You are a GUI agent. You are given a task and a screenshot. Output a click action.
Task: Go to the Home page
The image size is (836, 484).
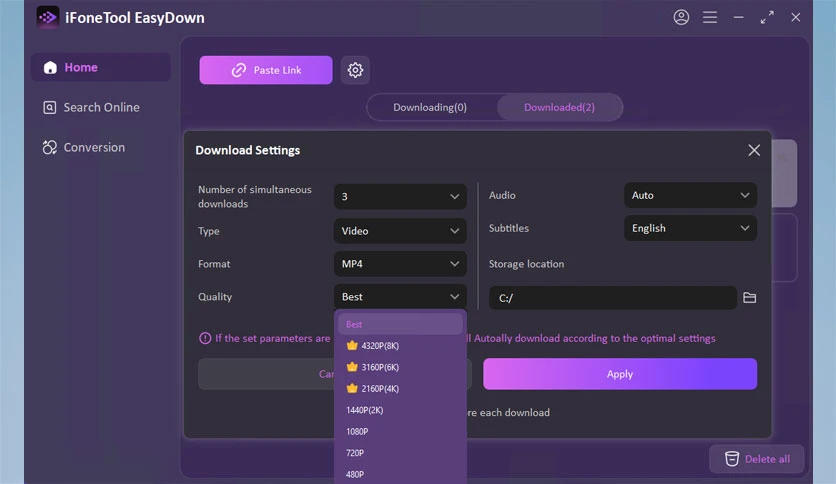101,67
